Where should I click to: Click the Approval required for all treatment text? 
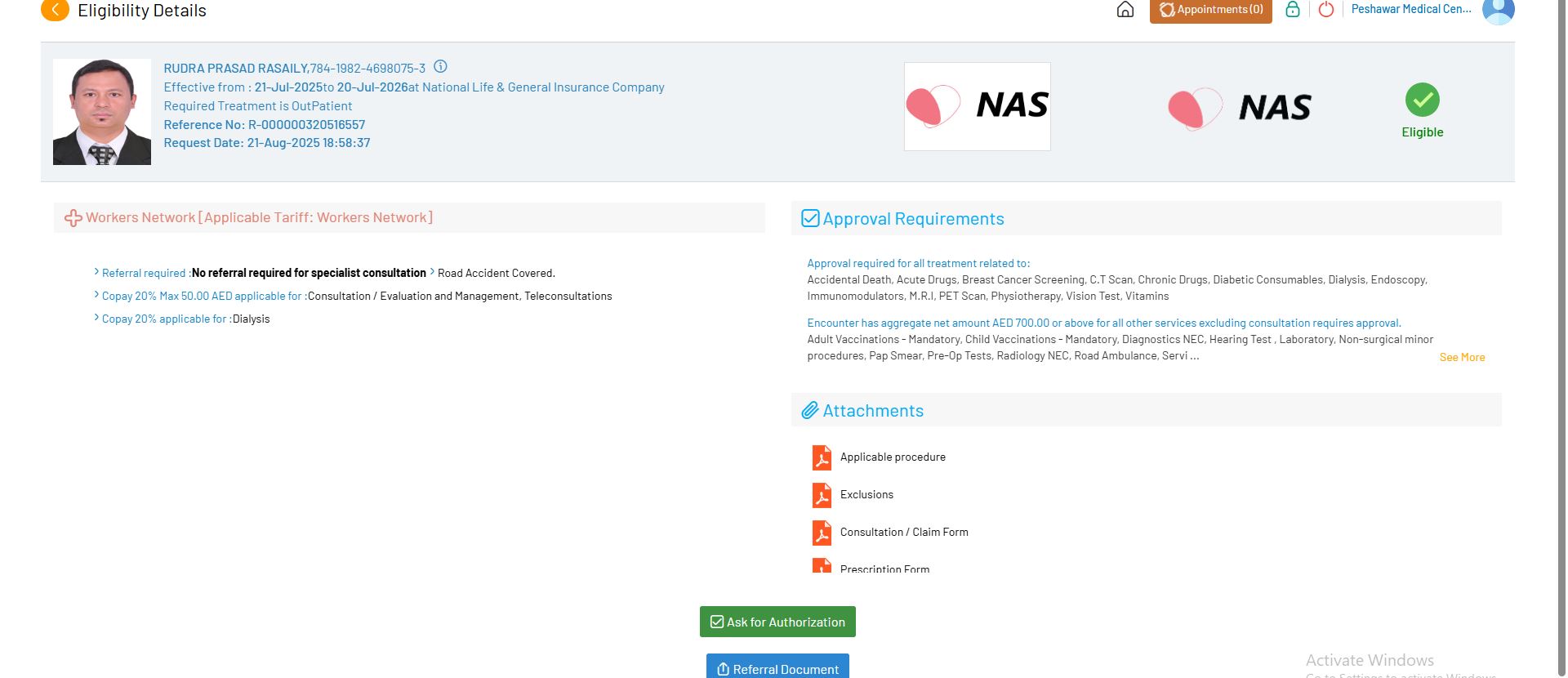pos(919,264)
